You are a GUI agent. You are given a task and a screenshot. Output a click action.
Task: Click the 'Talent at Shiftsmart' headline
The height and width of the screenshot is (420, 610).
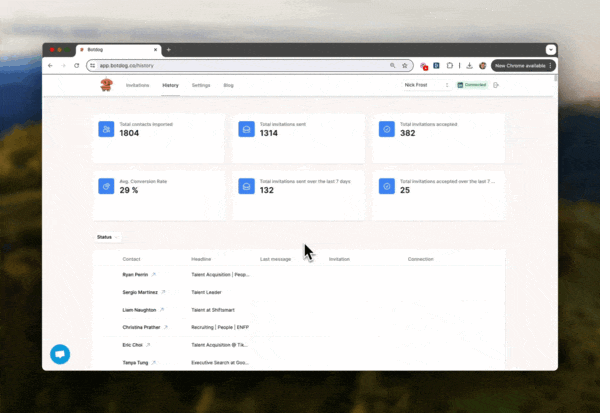click(213, 310)
